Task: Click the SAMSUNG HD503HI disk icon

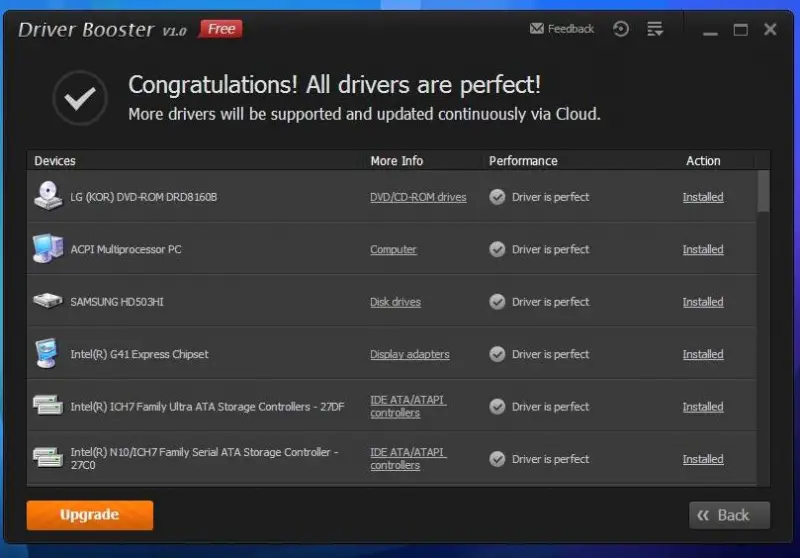Action: pyautogui.click(x=48, y=300)
